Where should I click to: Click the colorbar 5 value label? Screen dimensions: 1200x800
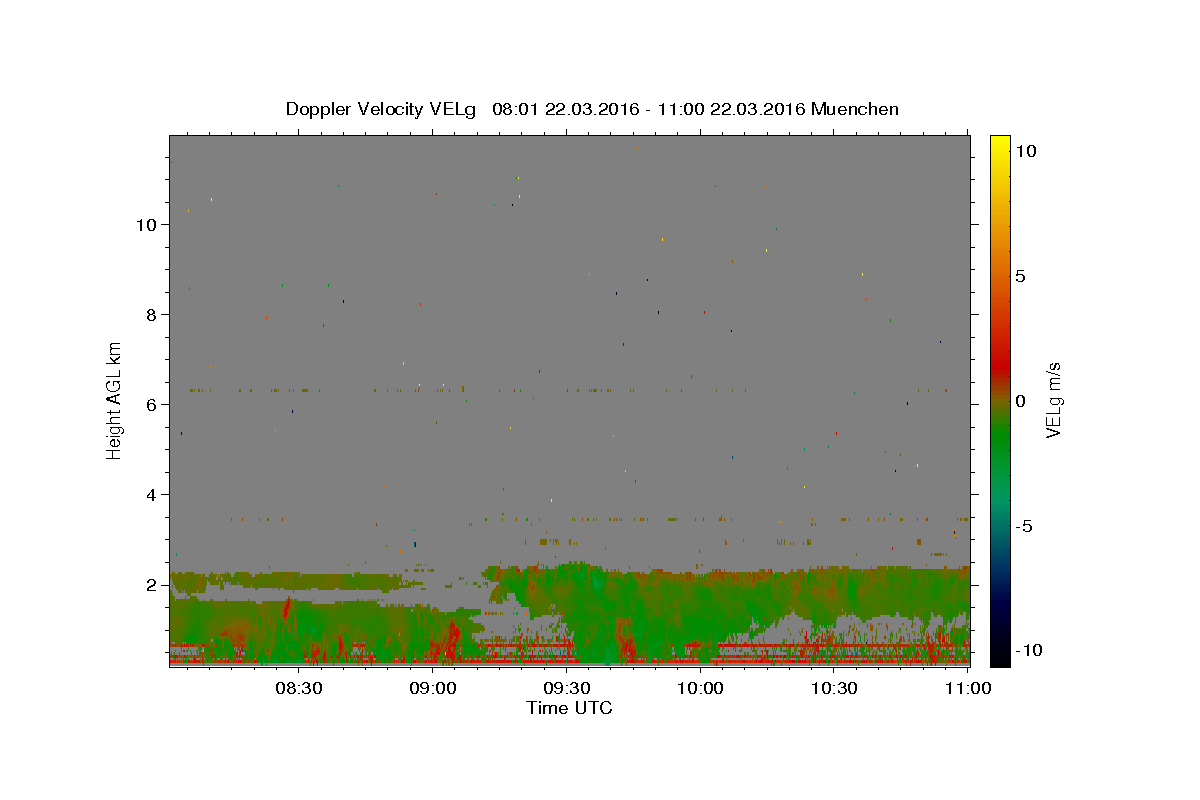[x=1020, y=276]
